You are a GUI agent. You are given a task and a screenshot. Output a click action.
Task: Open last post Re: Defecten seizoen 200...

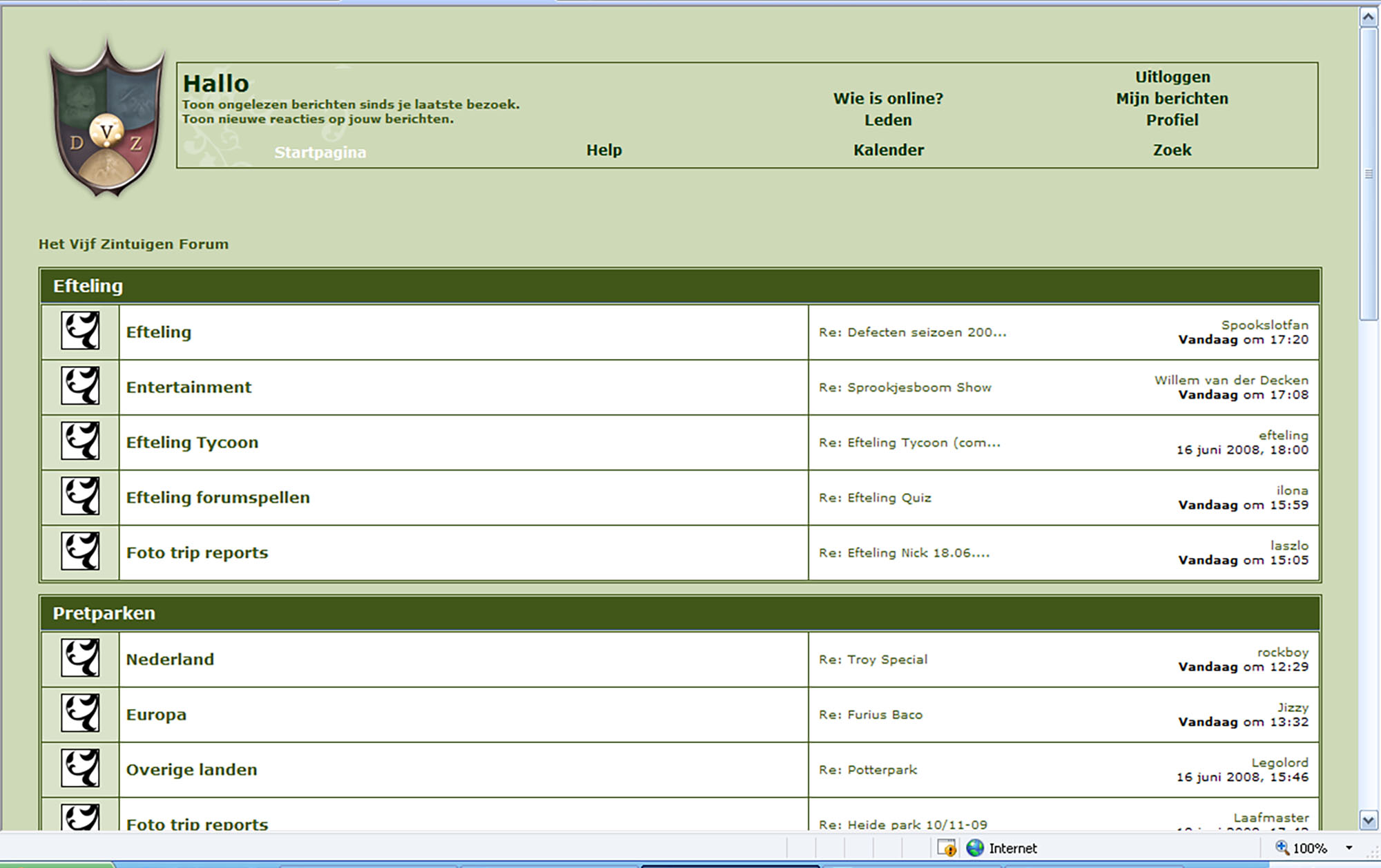(x=912, y=332)
